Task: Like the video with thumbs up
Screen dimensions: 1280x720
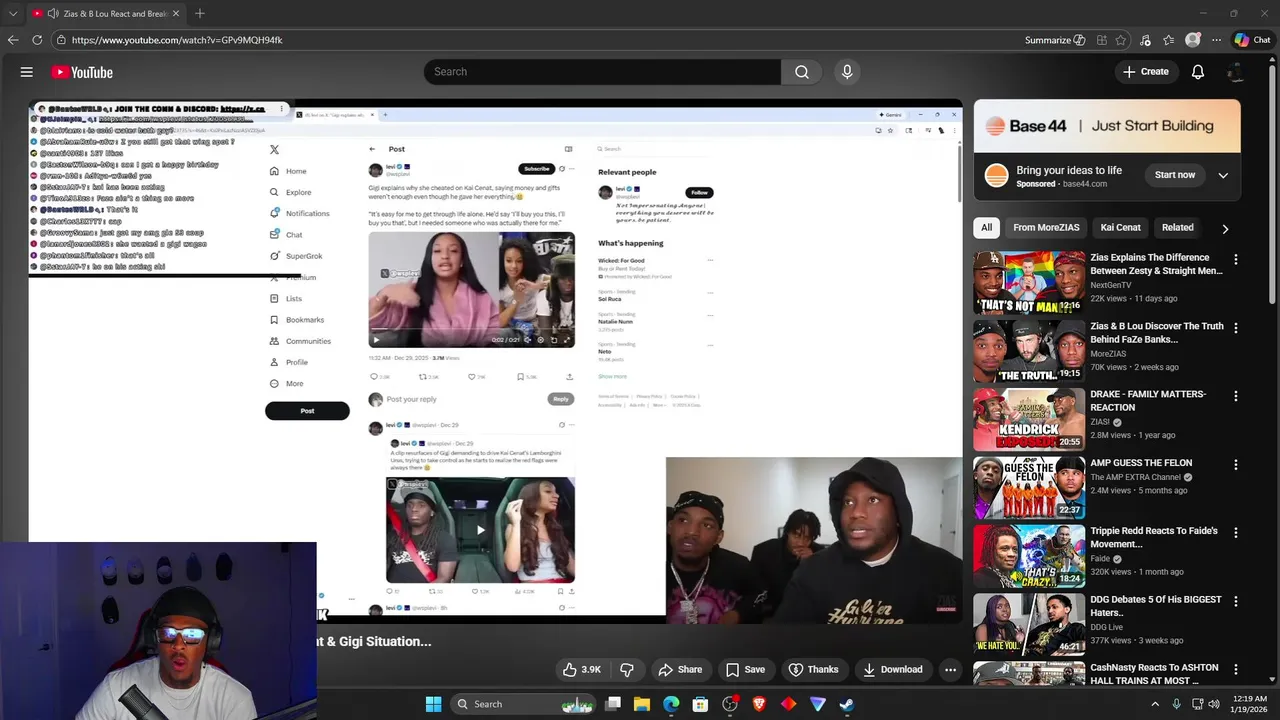Action: point(581,670)
